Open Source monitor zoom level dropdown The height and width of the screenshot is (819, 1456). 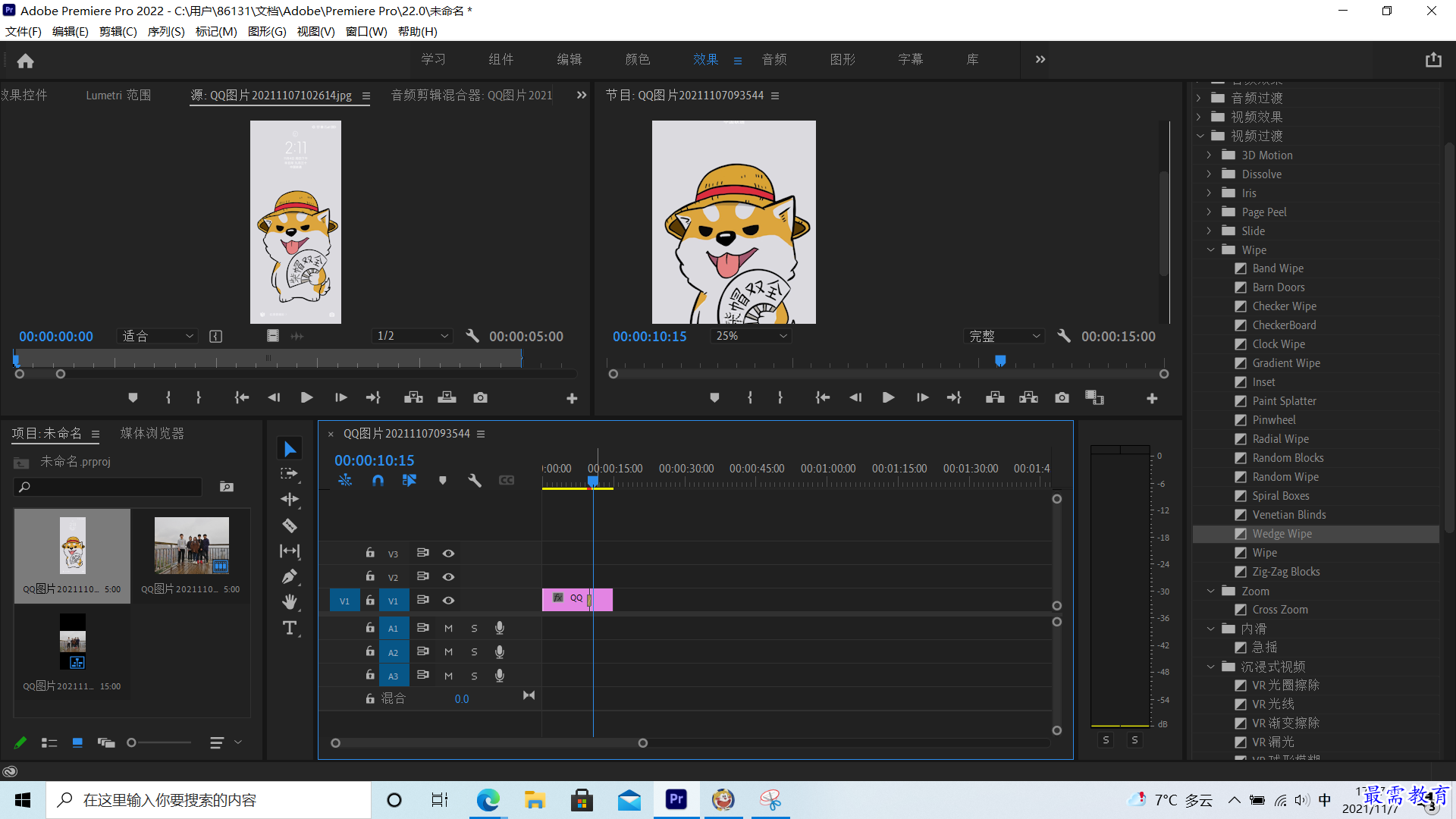[x=158, y=336]
